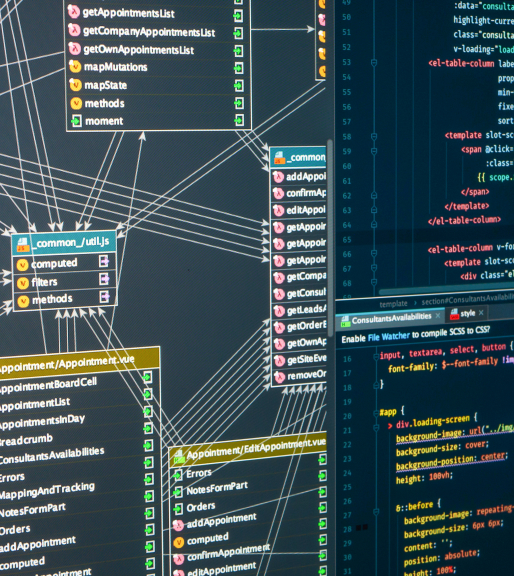Click the url("../img path in background-image
The width and height of the screenshot is (514, 576).
click(491, 429)
